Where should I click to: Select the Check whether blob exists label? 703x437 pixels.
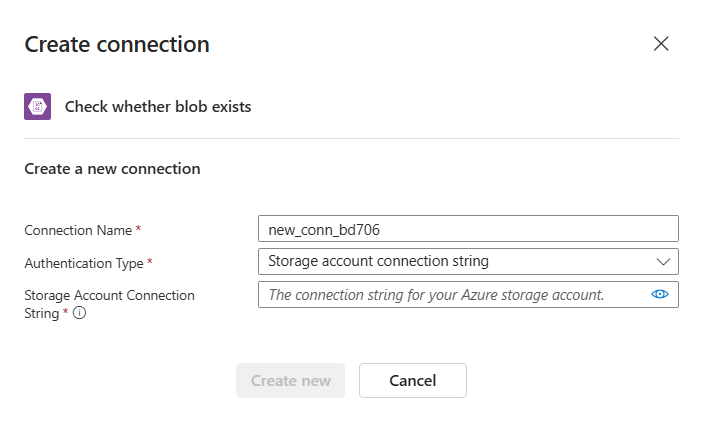(158, 107)
